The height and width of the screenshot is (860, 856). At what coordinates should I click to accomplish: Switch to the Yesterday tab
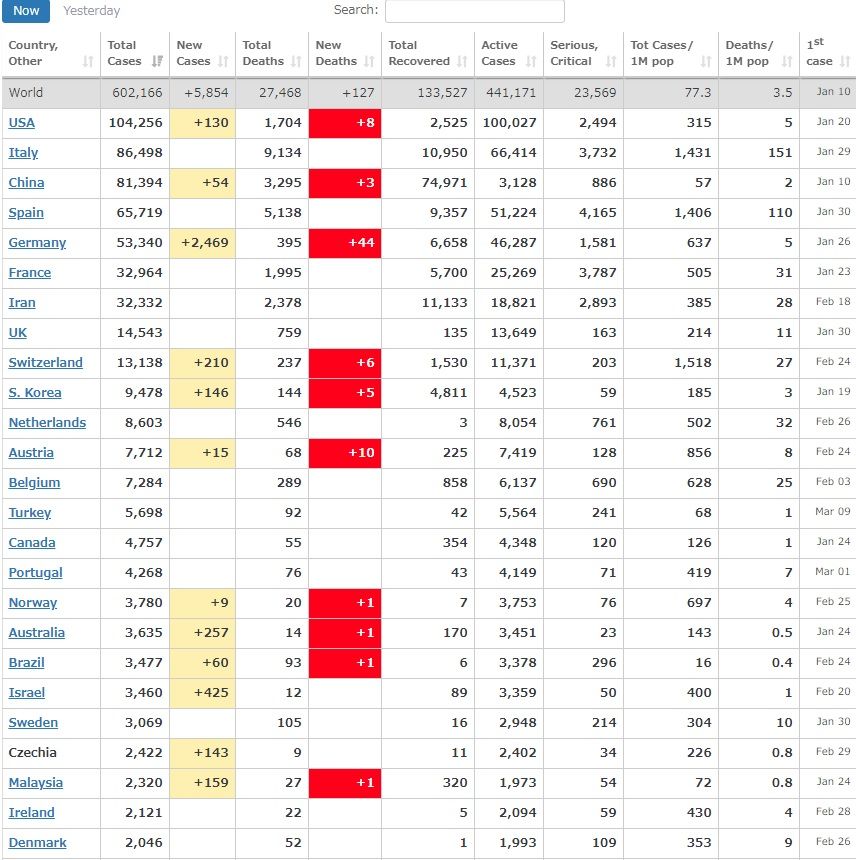click(x=91, y=11)
